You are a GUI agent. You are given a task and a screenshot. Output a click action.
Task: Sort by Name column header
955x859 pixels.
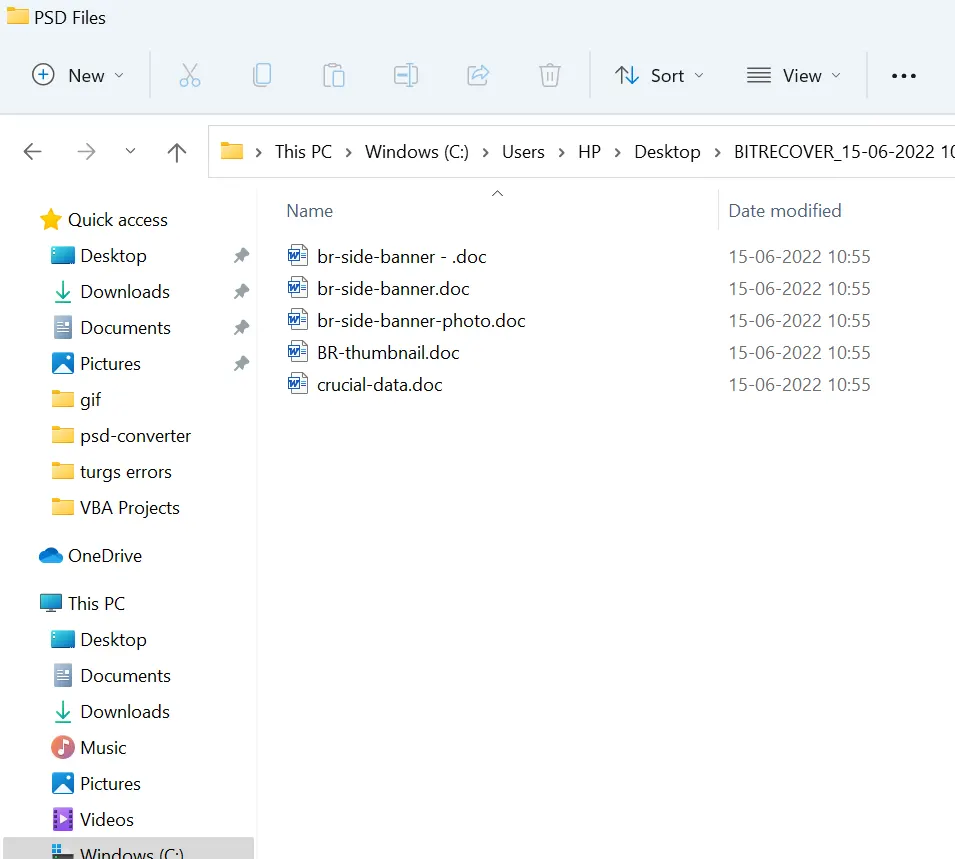point(309,211)
